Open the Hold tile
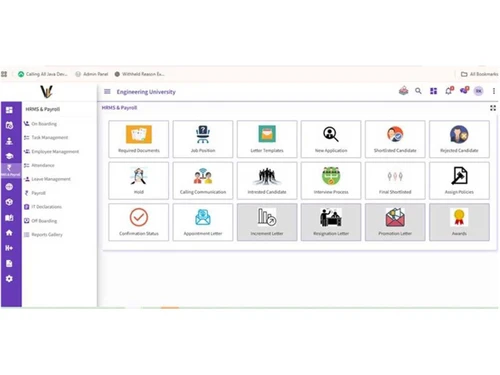Viewport: 500px width, 375px height. tap(139, 181)
